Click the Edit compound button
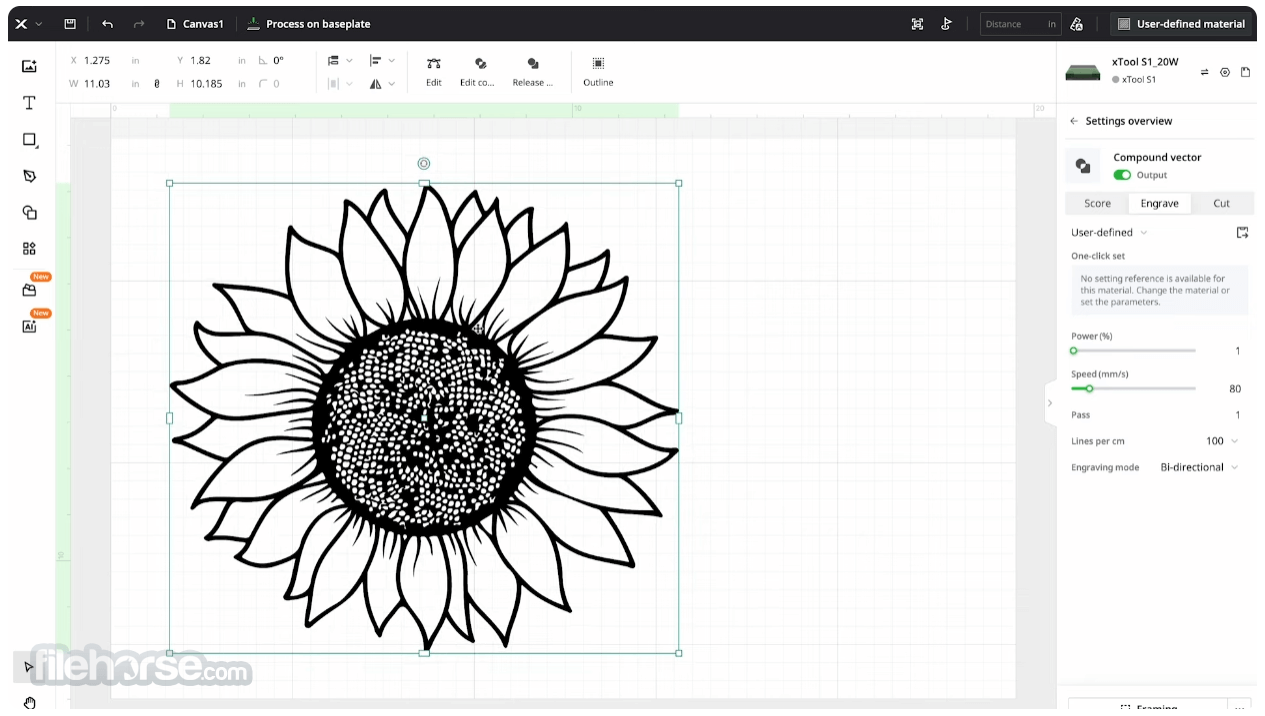The width and height of the screenshot is (1265, 716). [478, 71]
